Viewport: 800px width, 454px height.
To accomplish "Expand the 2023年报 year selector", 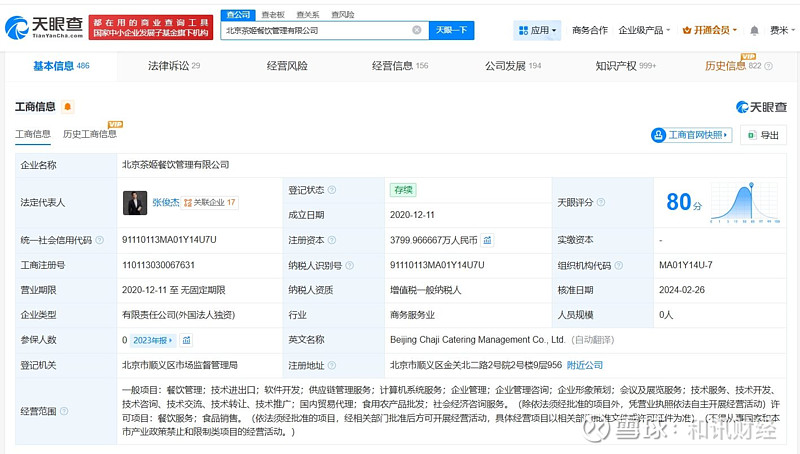I will coord(153,340).
